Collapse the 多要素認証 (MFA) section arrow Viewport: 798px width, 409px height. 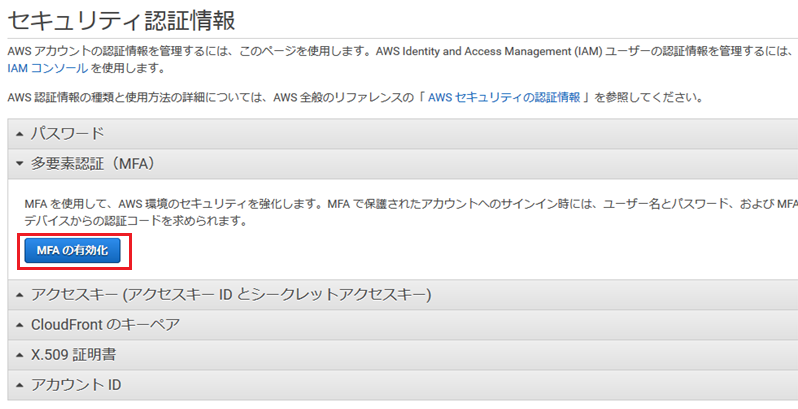click(x=20, y=164)
